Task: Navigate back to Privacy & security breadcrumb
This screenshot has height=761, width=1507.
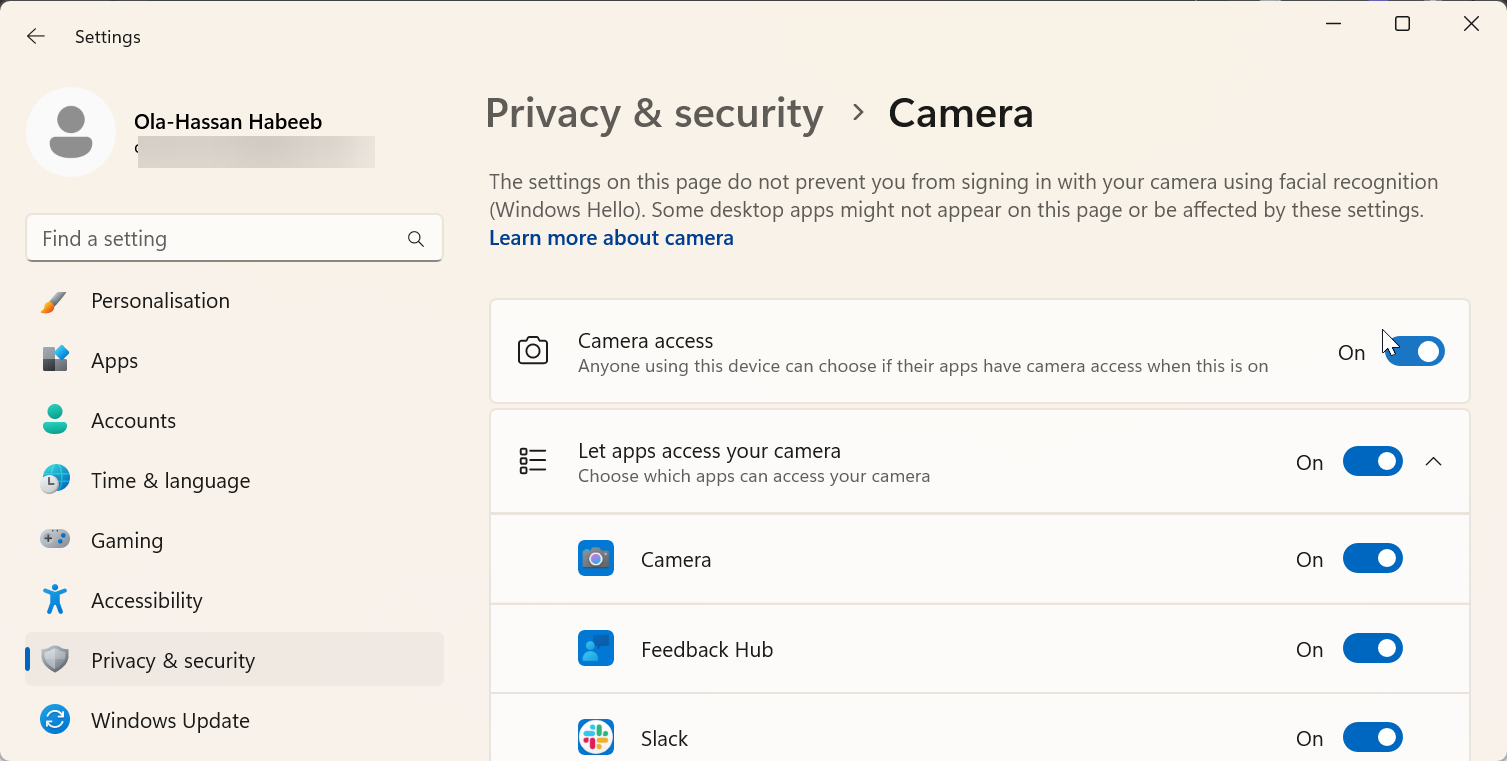Action: pyautogui.click(x=654, y=113)
